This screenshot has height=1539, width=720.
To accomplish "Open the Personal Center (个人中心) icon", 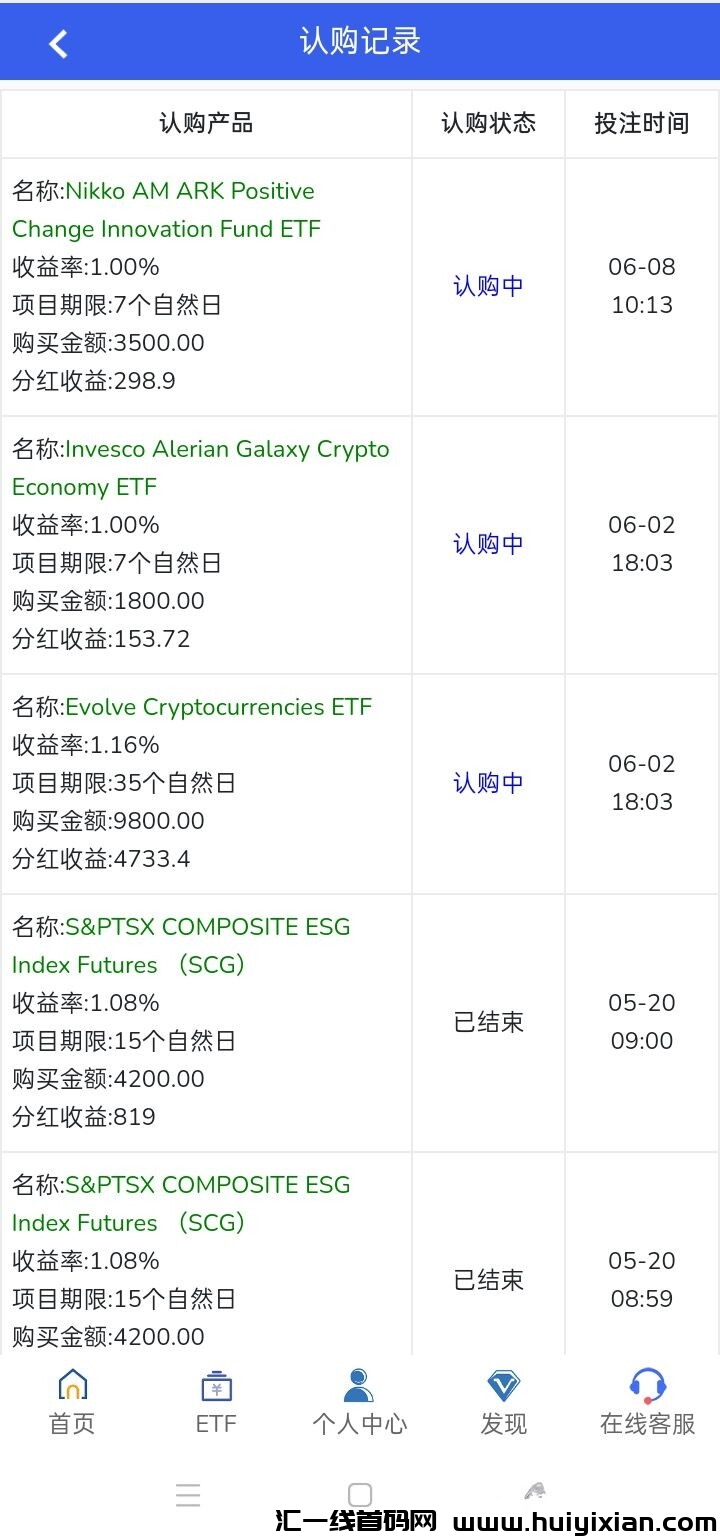I will pyautogui.click(x=359, y=1386).
